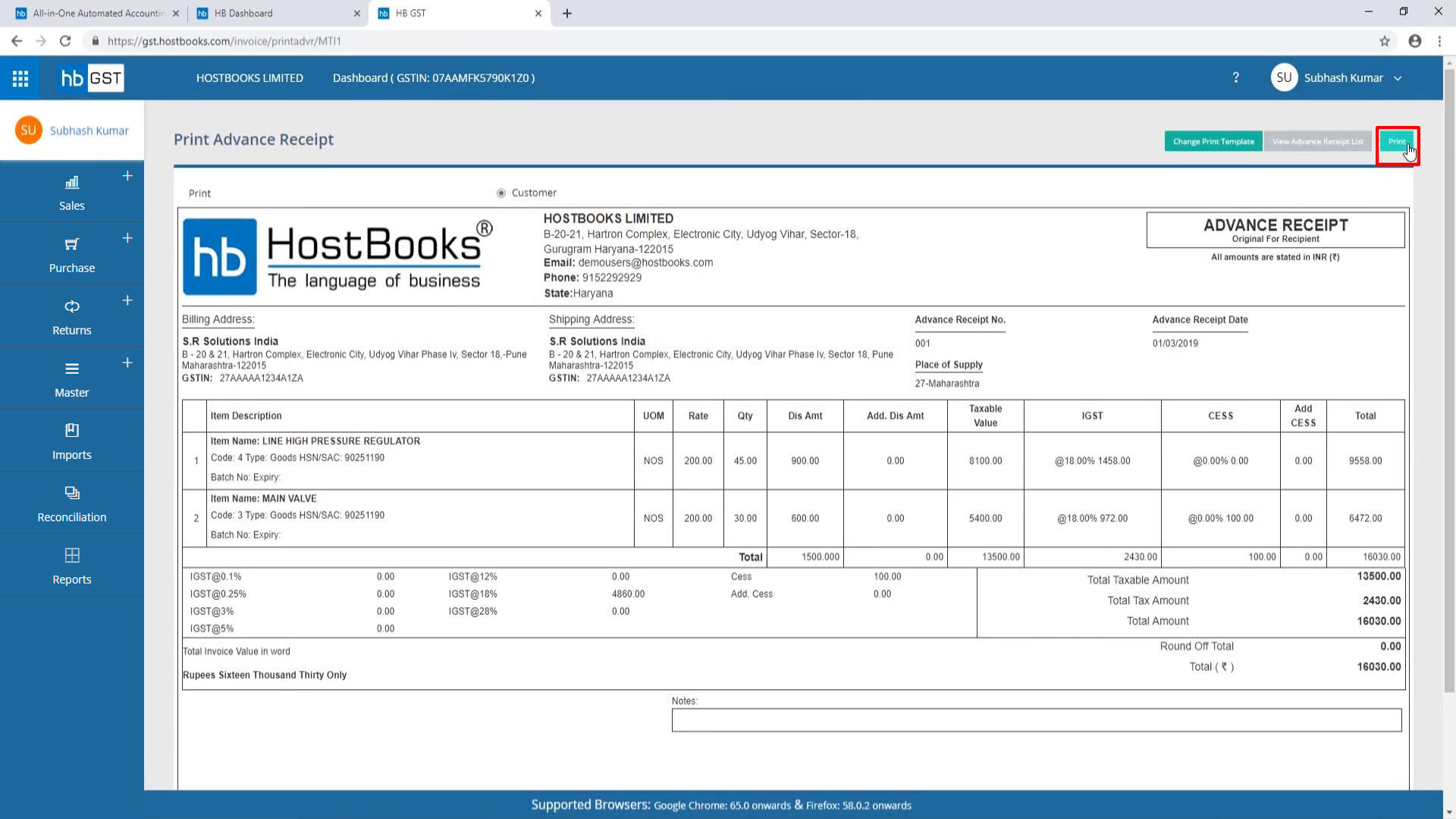The image size is (1456, 819).
Task: Click item name LINE HIGH PRESSURE REGULATOR
Action: click(341, 441)
